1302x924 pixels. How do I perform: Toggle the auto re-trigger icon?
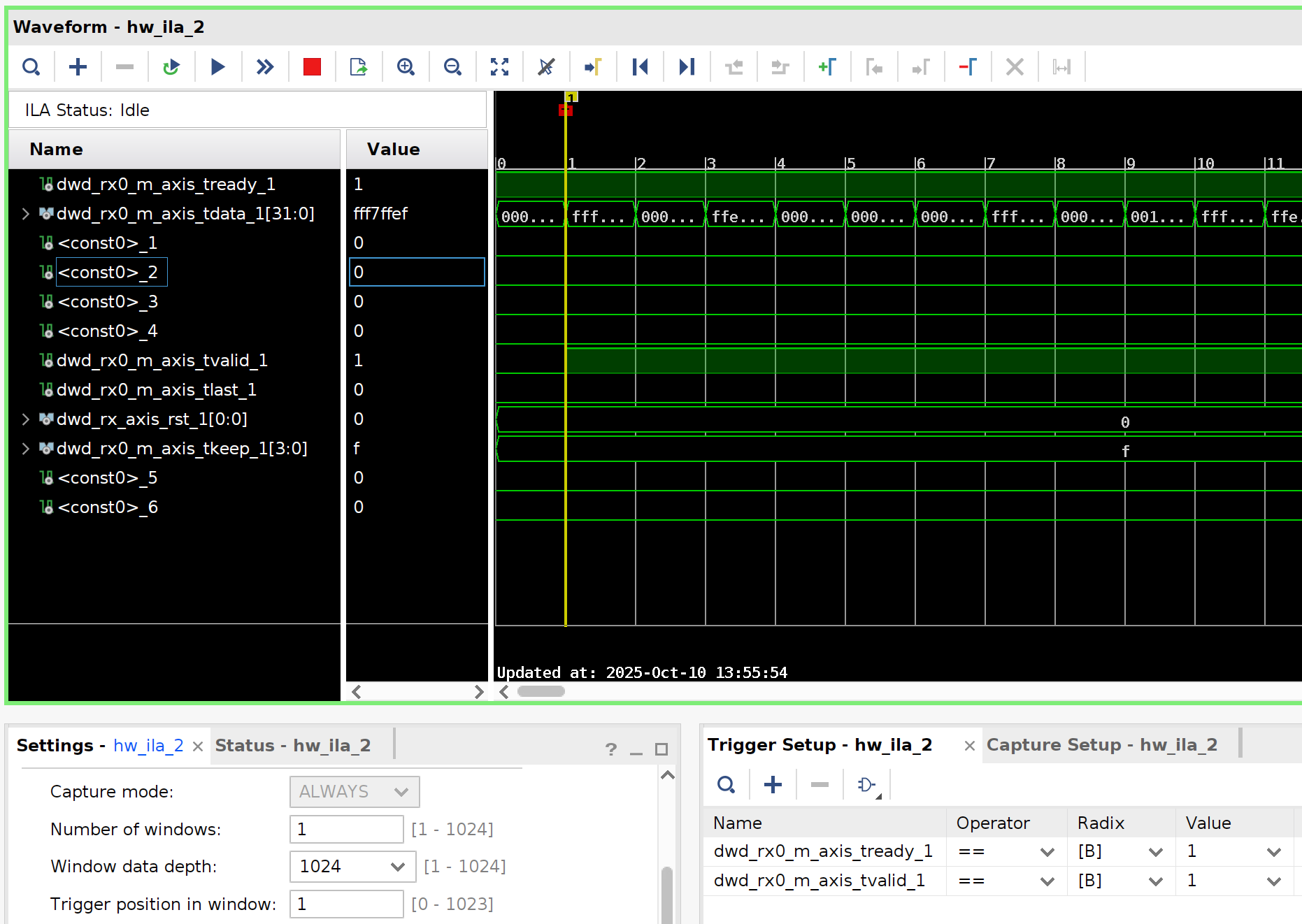171,67
